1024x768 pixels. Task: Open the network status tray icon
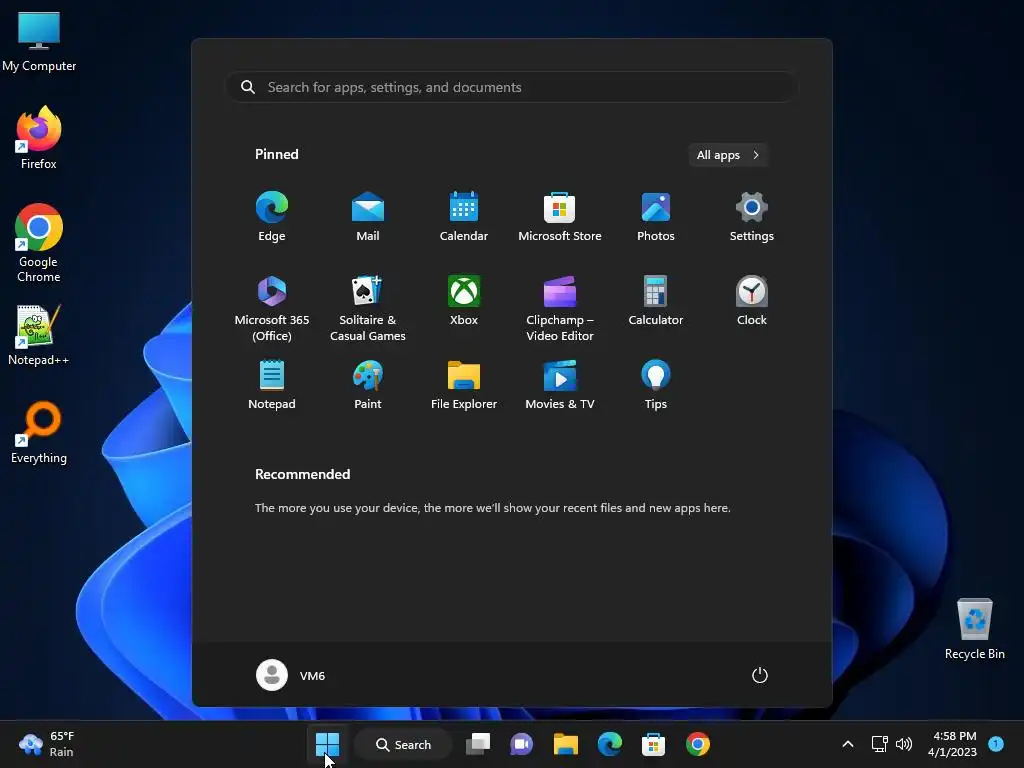pos(879,744)
